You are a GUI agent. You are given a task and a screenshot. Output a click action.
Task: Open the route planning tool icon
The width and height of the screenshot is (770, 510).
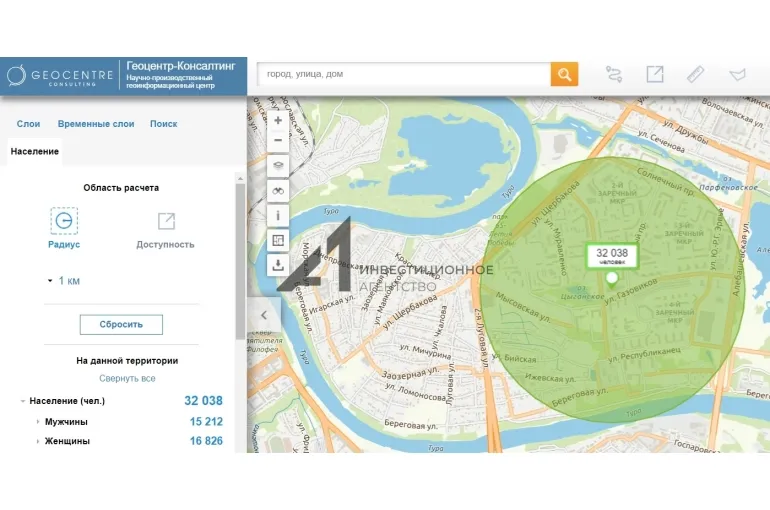click(614, 74)
